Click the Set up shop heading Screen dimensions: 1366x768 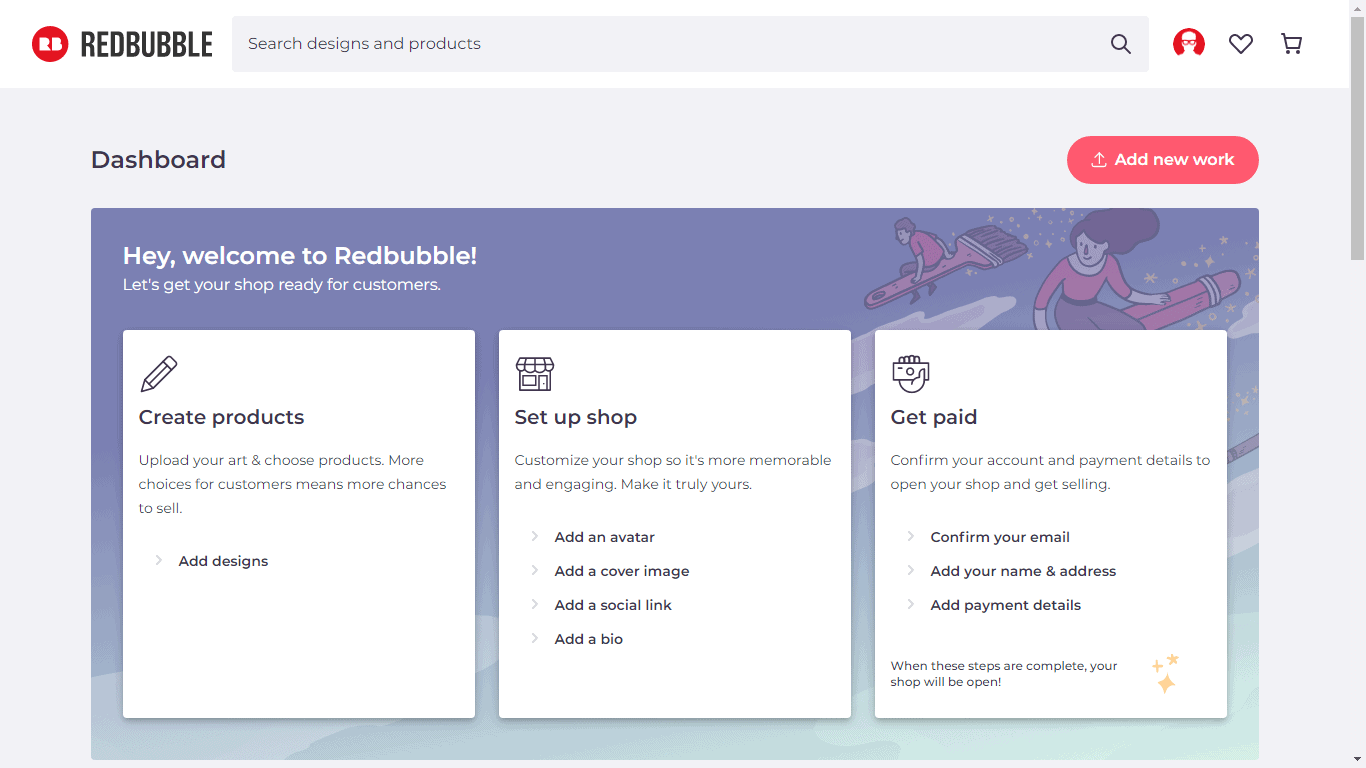(576, 417)
